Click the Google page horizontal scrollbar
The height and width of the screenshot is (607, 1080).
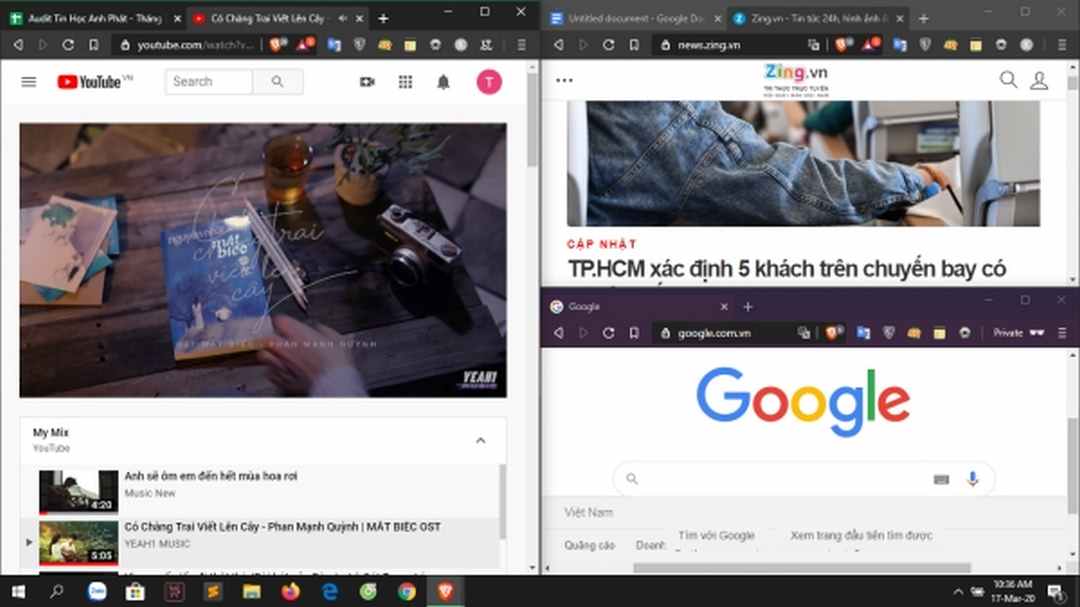point(802,568)
